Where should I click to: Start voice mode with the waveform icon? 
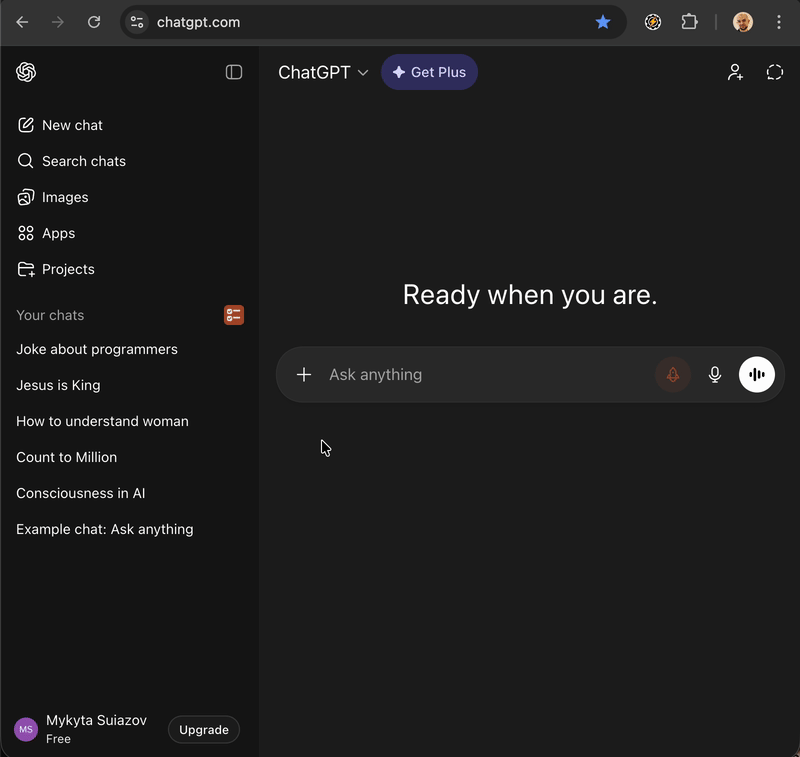pos(757,374)
